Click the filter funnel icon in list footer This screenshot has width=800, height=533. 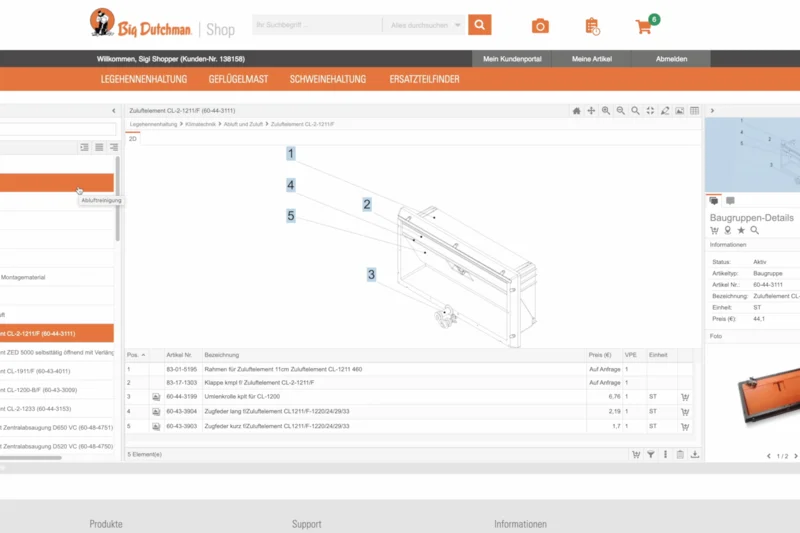click(651, 454)
